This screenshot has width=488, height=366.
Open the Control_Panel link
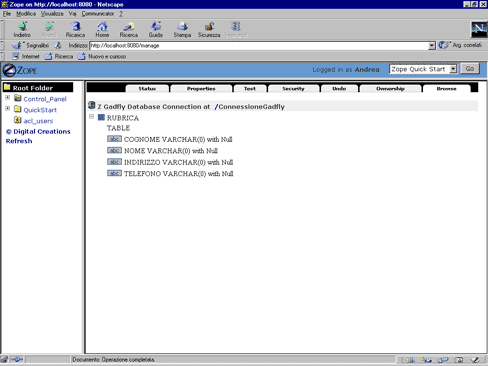45,99
